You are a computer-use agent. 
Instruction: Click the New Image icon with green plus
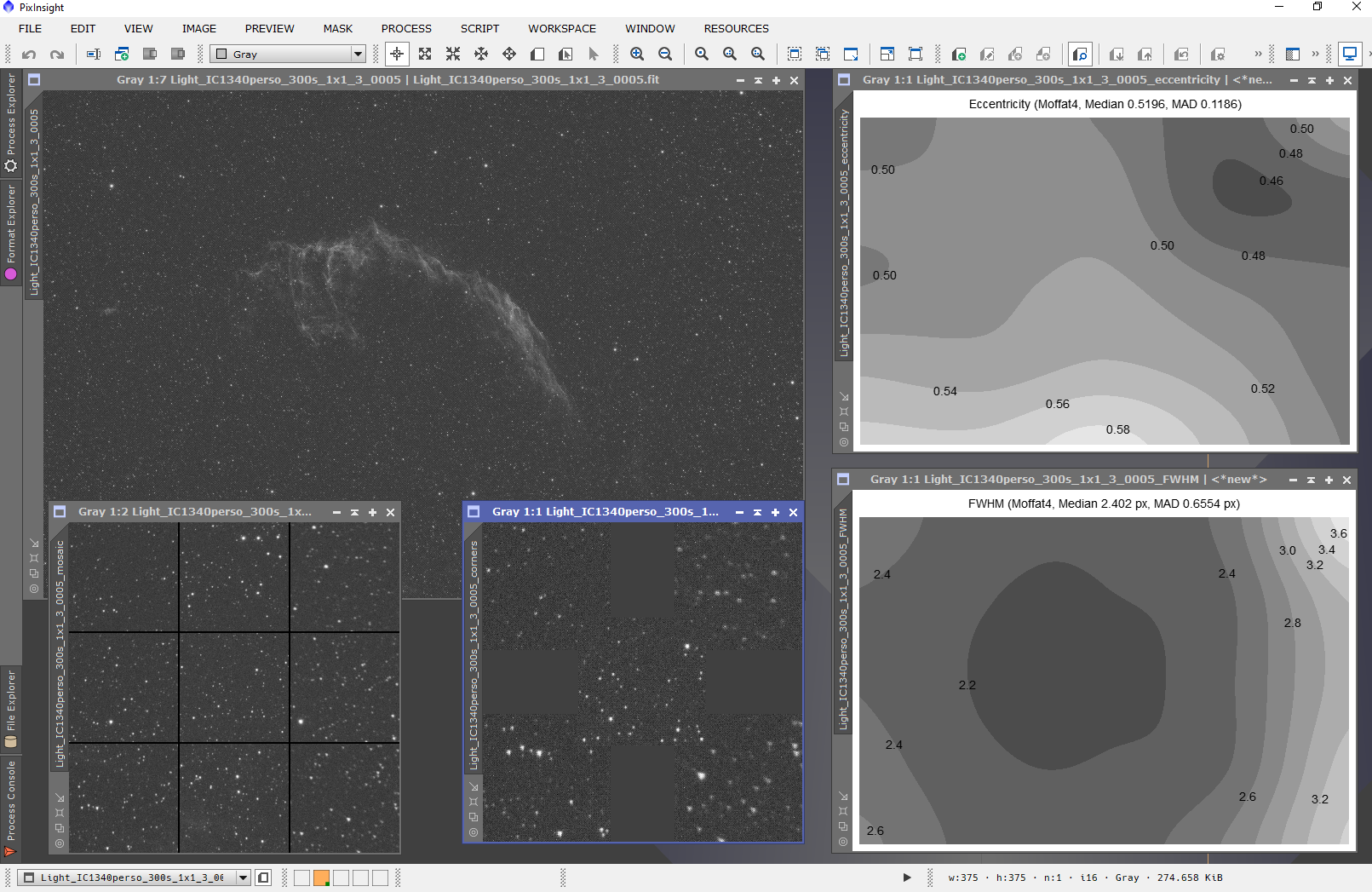point(959,54)
